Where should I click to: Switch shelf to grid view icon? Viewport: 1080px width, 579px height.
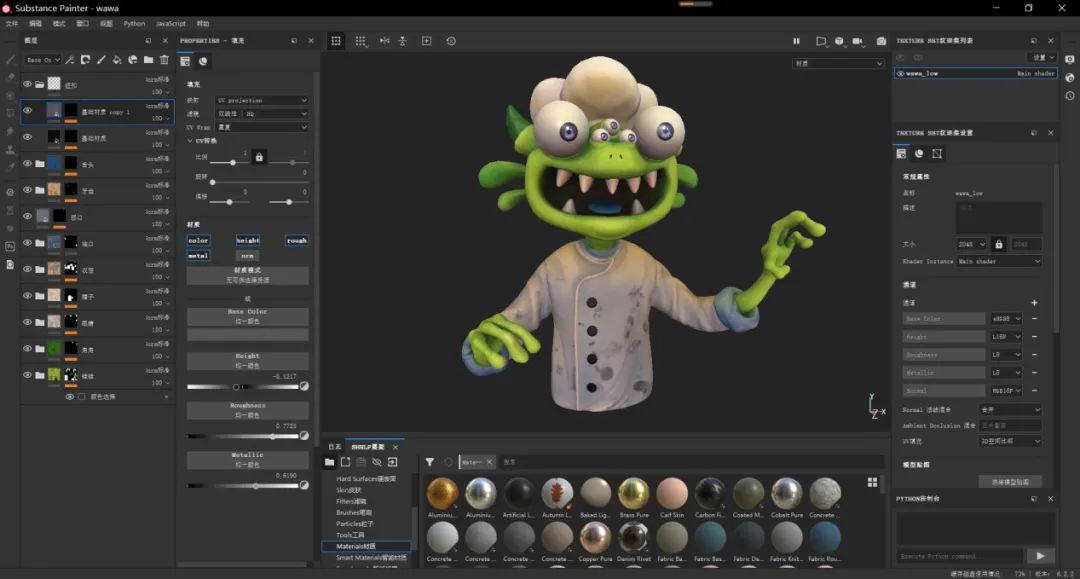(x=872, y=482)
